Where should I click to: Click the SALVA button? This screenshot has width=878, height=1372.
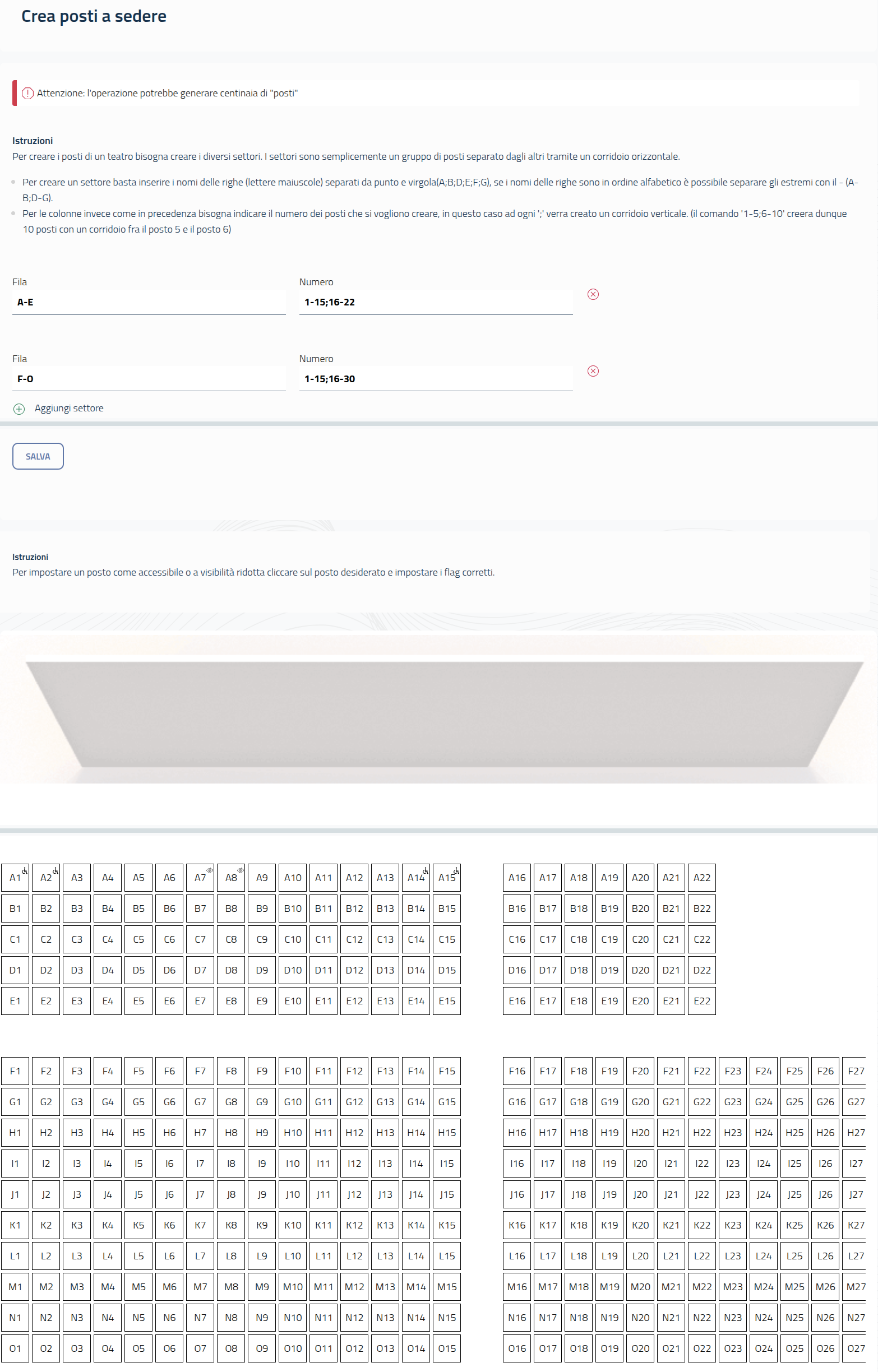click(x=38, y=456)
